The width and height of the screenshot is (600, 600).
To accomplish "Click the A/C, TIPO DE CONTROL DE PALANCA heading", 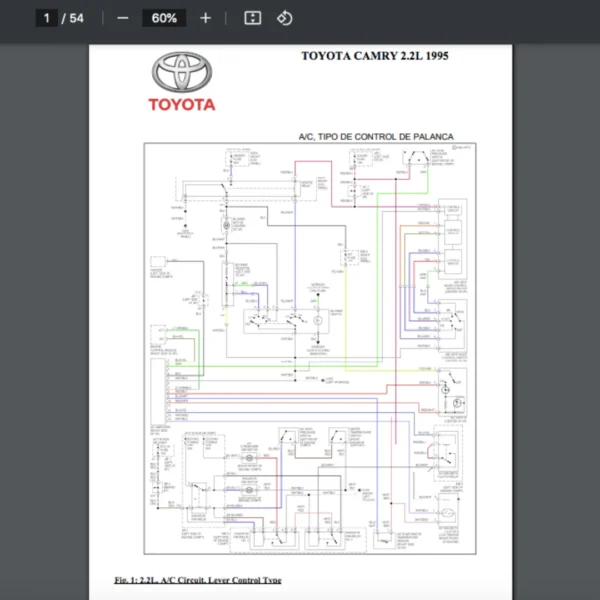I will click(x=376, y=135).
